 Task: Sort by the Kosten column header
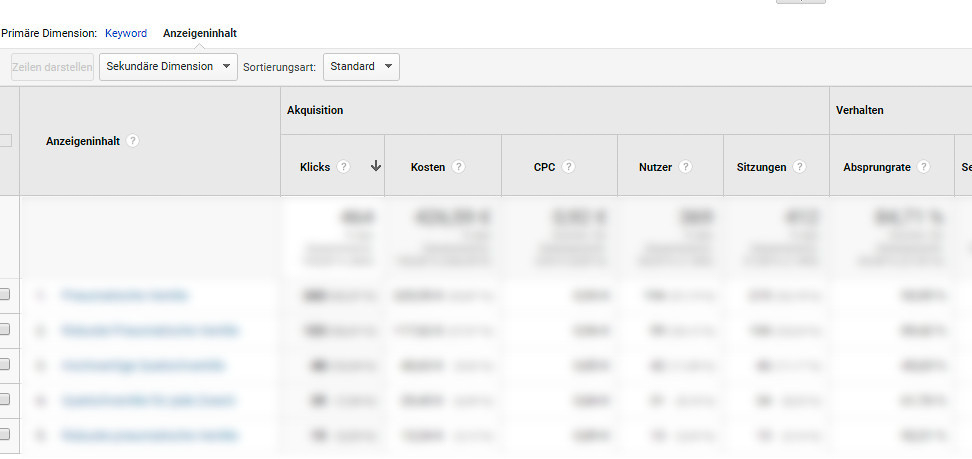click(428, 167)
